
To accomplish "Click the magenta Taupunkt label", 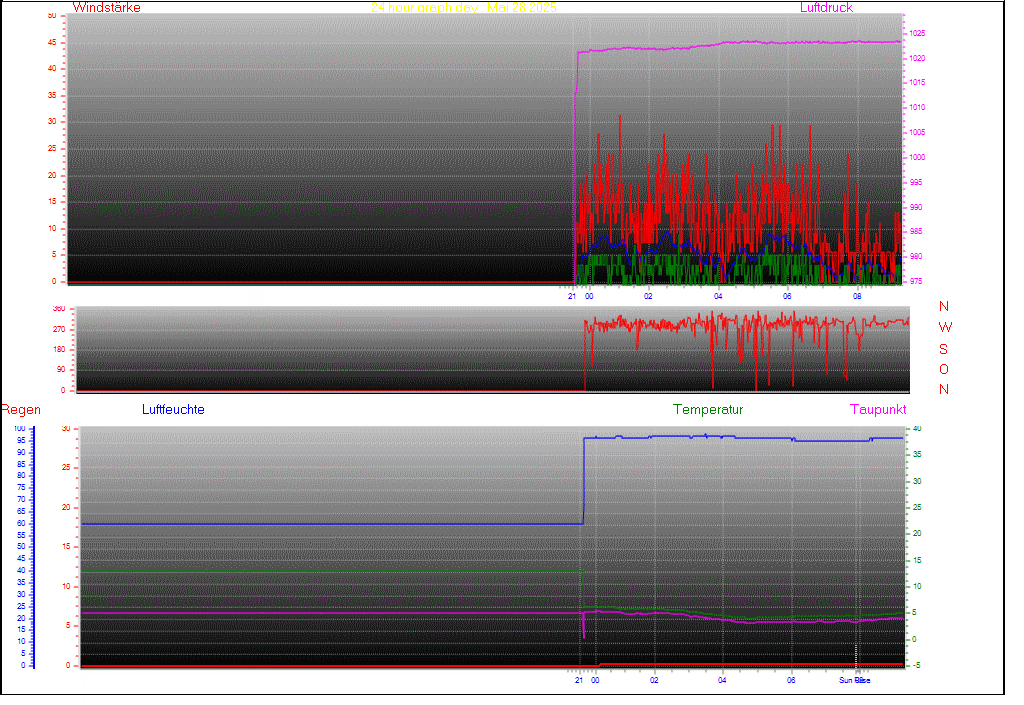I will [x=878, y=410].
